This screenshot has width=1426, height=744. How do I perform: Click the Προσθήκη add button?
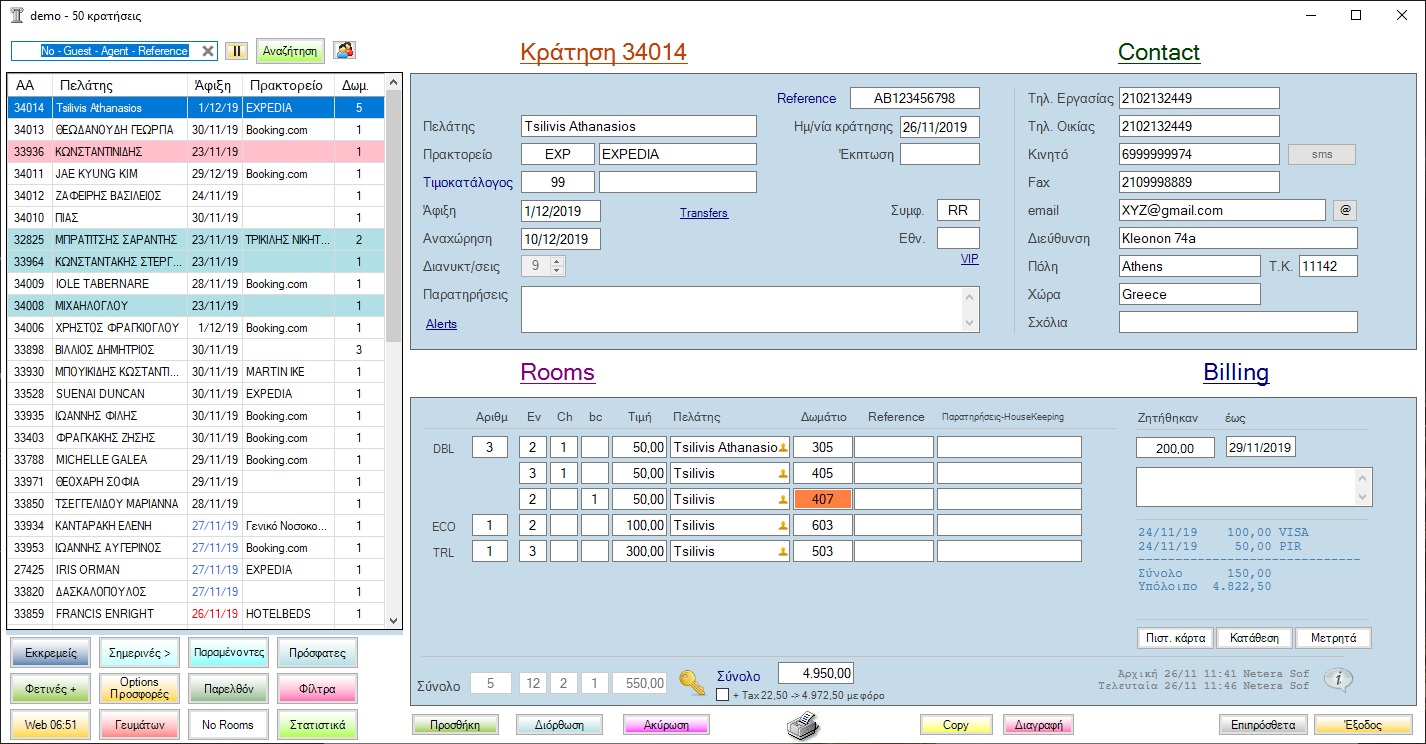pyautogui.click(x=454, y=725)
